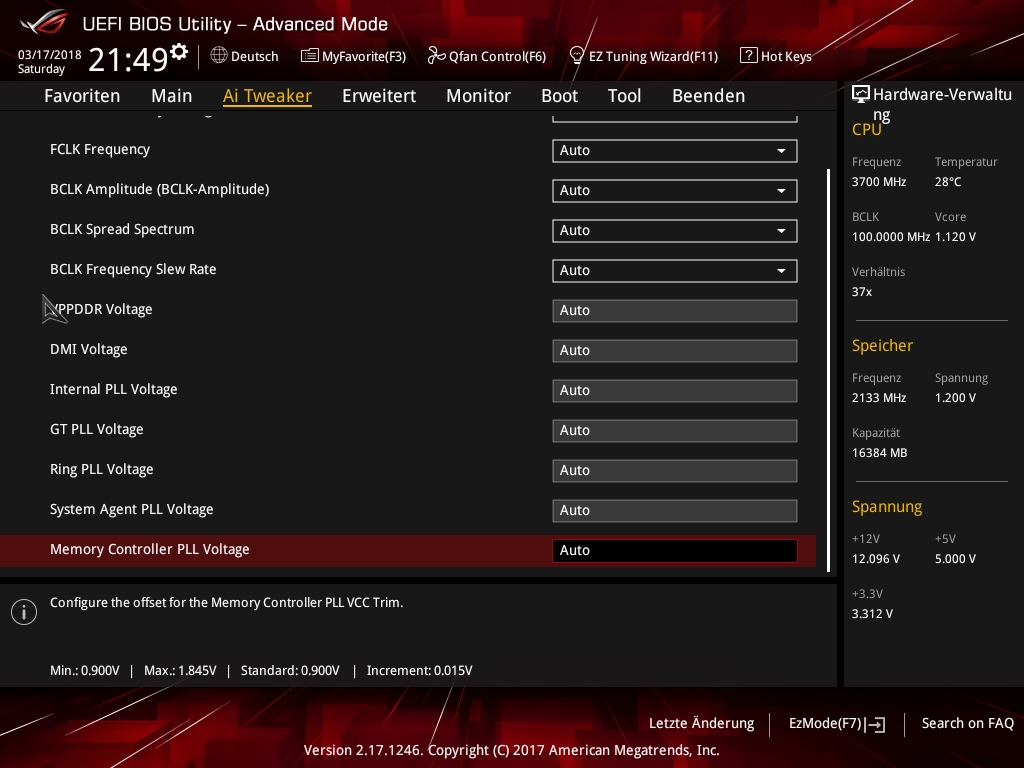Open Hot Keys text button
The width and height of the screenshot is (1024, 768).
786,56
